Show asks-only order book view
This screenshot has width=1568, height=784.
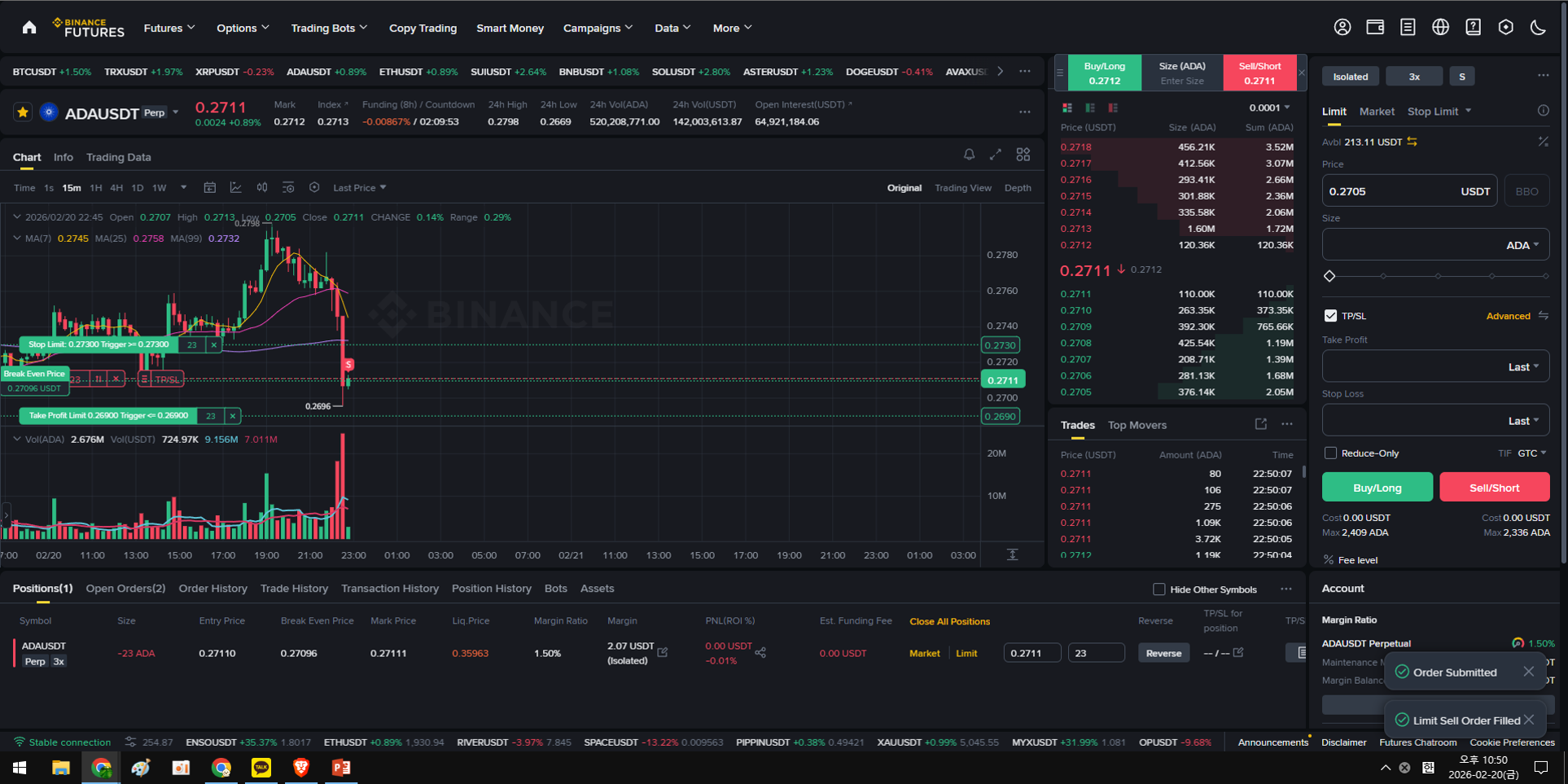click(x=1113, y=107)
